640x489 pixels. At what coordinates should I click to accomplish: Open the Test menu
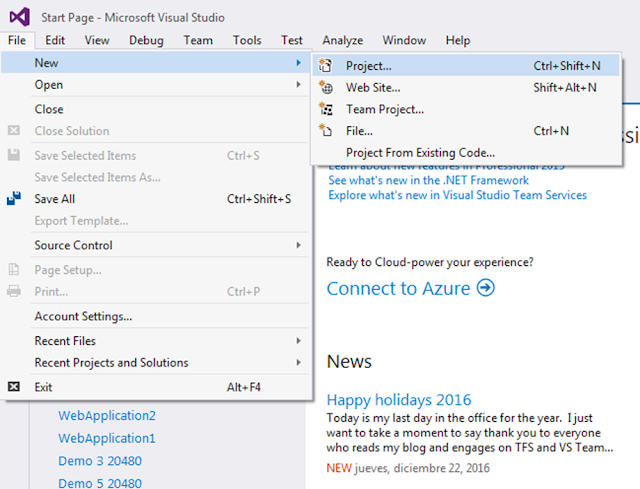pos(292,40)
